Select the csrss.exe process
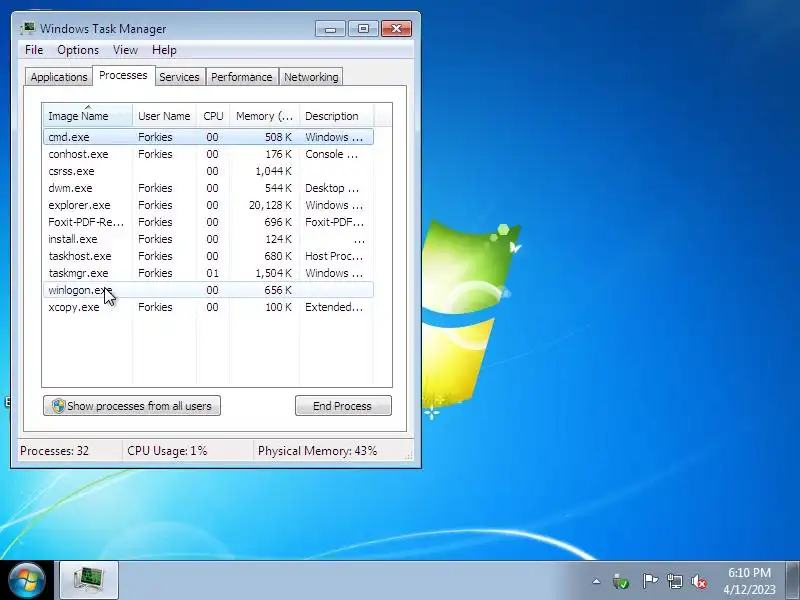Image resolution: width=800 pixels, height=600 pixels. 208,171
